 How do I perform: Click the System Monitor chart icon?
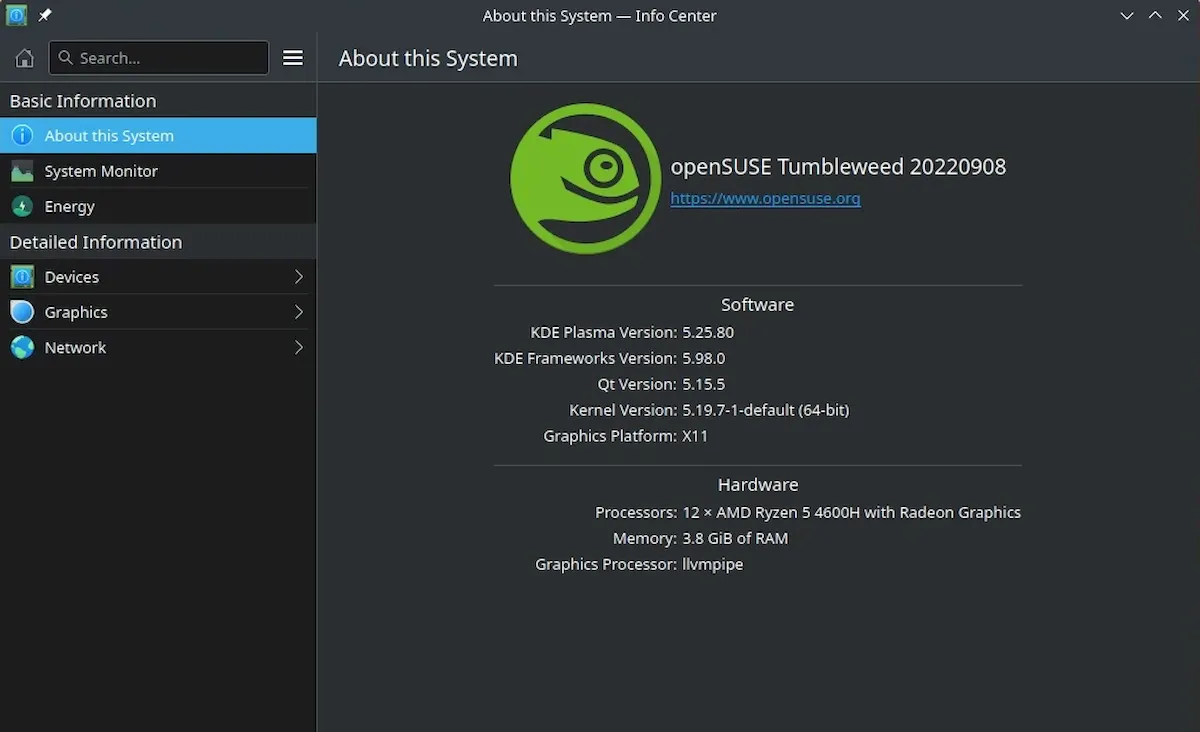22,171
